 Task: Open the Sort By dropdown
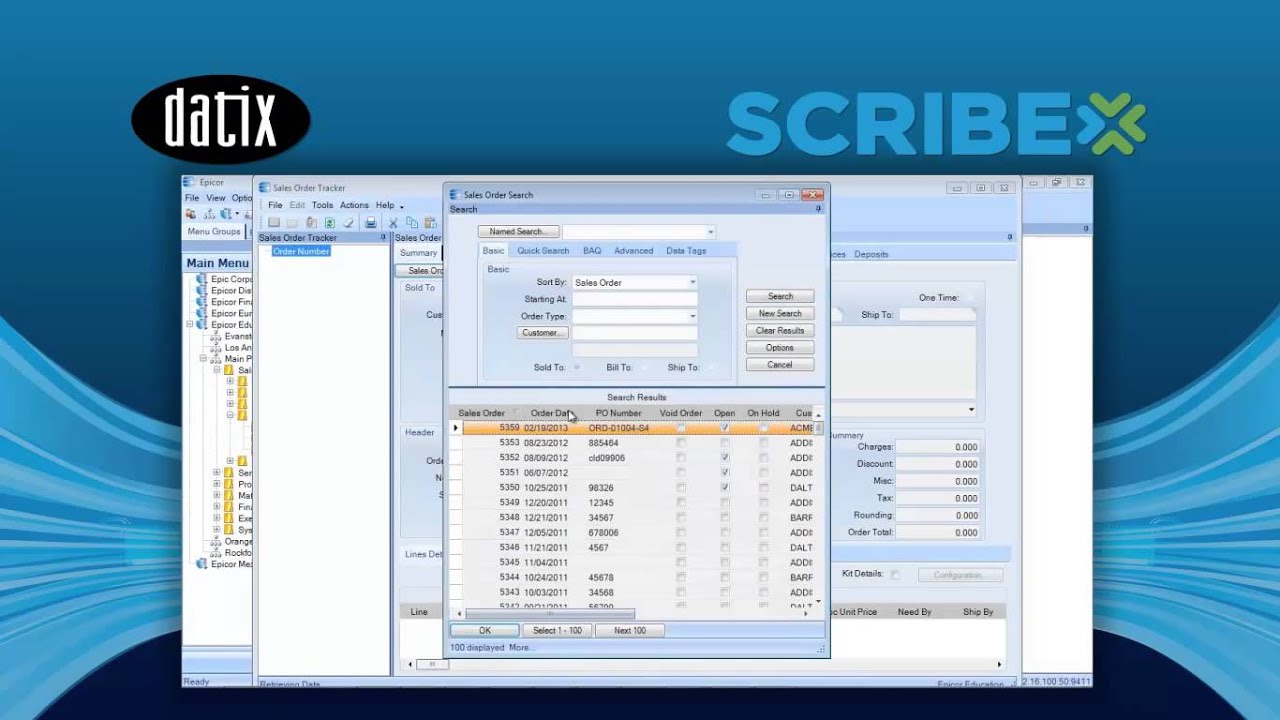pyautogui.click(x=692, y=283)
